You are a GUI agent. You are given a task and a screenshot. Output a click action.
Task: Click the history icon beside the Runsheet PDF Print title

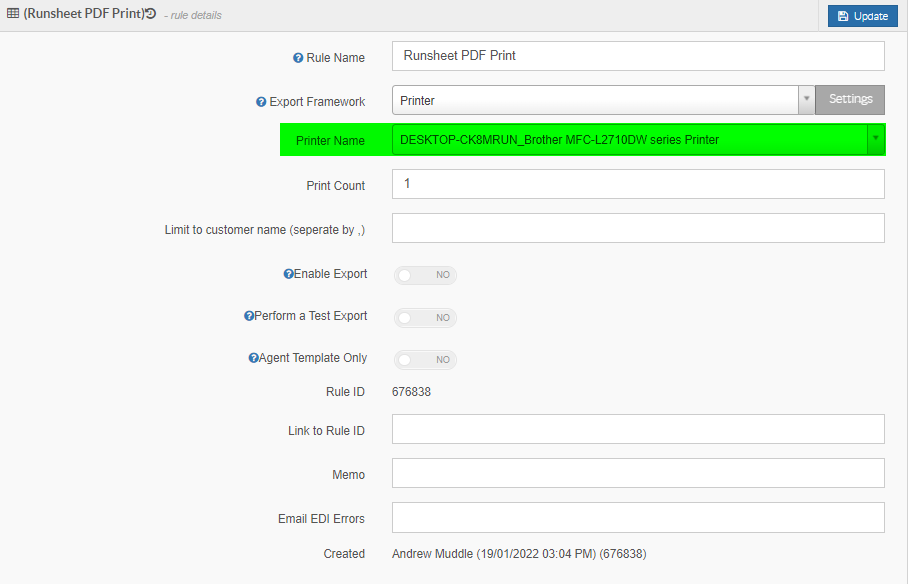pos(151,14)
